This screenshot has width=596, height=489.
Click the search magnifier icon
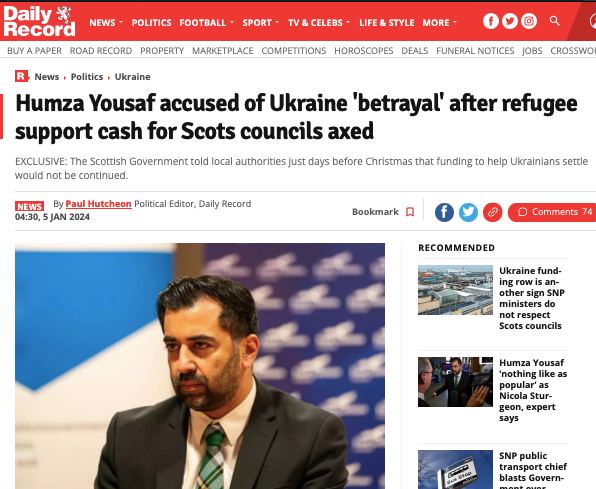pyautogui.click(x=555, y=21)
